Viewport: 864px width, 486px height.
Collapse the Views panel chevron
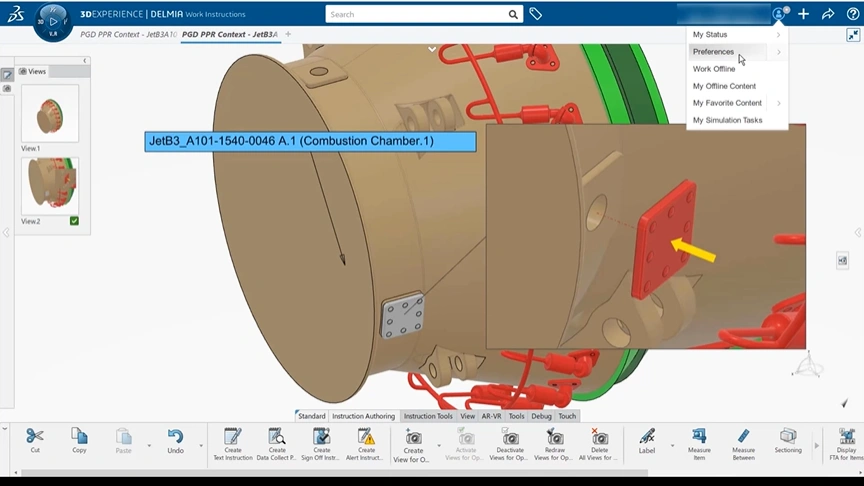(85, 61)
